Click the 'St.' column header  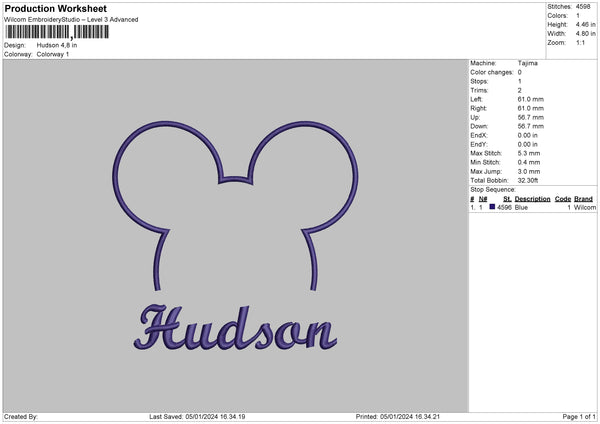coord(507,199)
